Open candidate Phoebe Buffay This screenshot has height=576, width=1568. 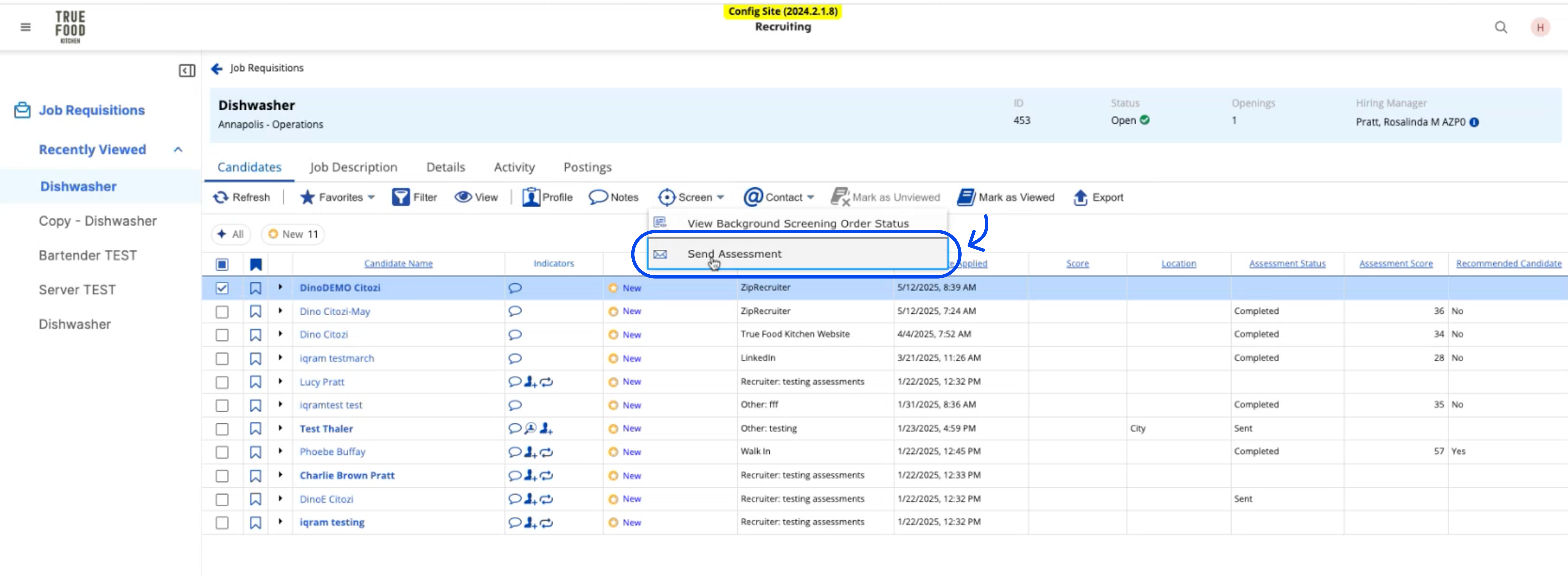[332, 452]
